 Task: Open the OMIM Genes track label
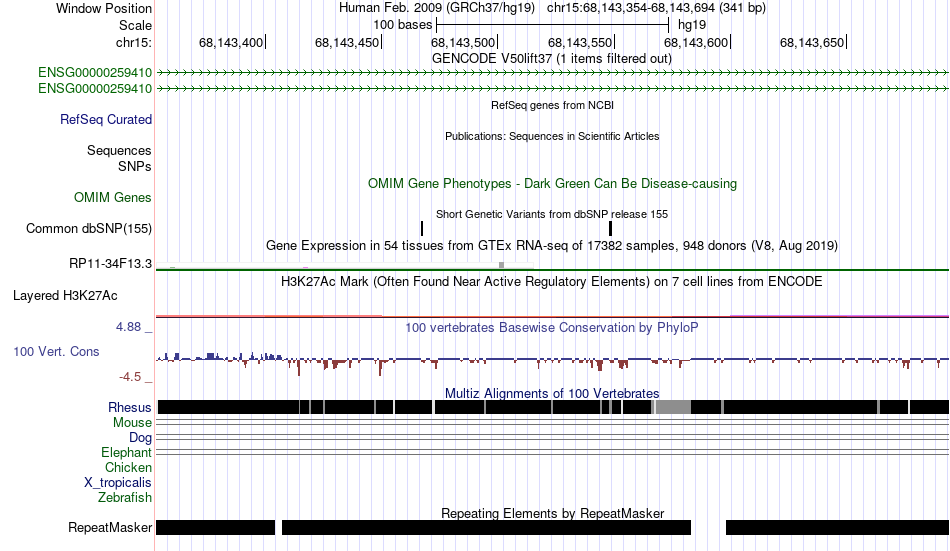coord(112,198)
